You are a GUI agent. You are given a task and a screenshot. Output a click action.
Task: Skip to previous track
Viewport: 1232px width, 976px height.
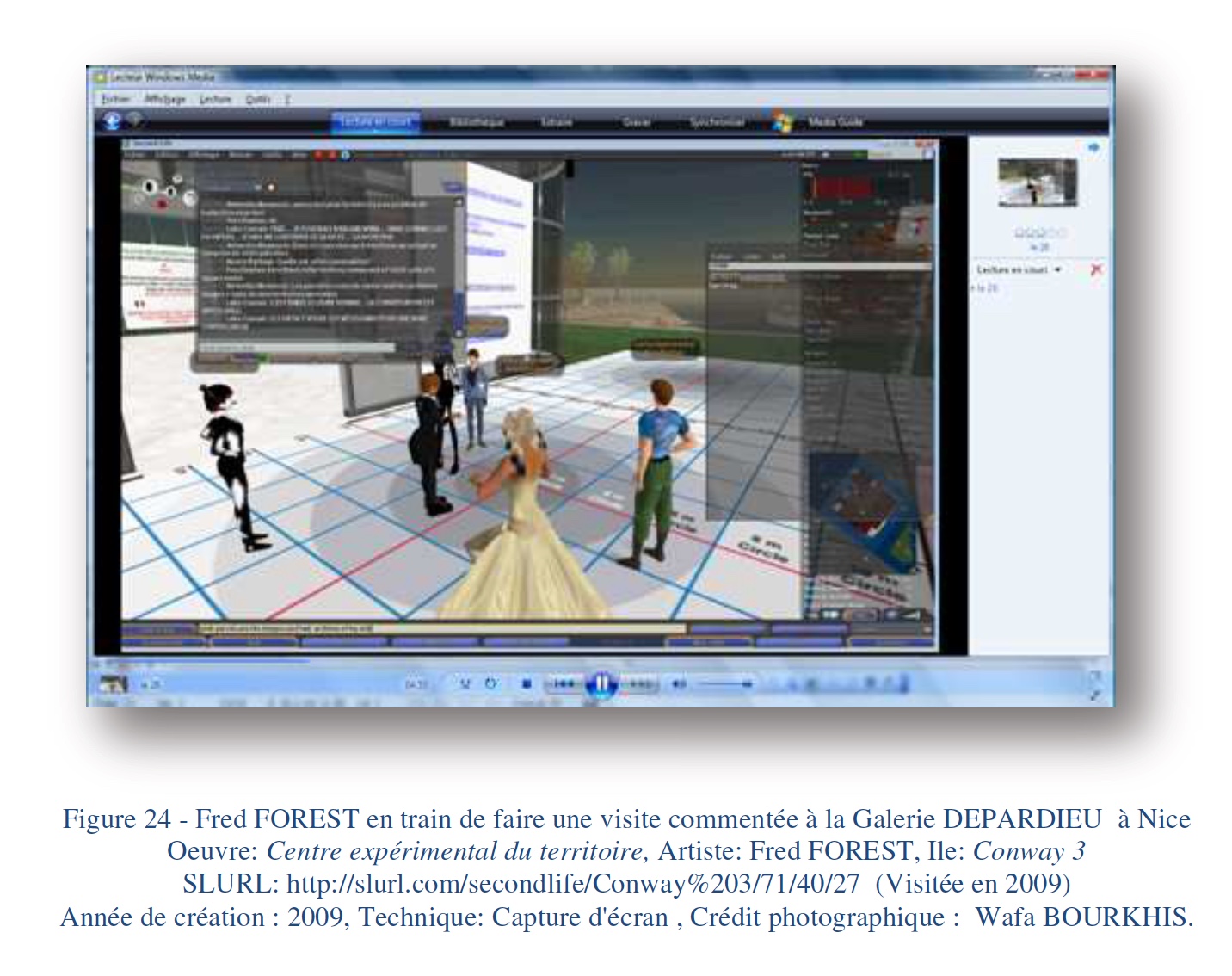pos(564,684)
